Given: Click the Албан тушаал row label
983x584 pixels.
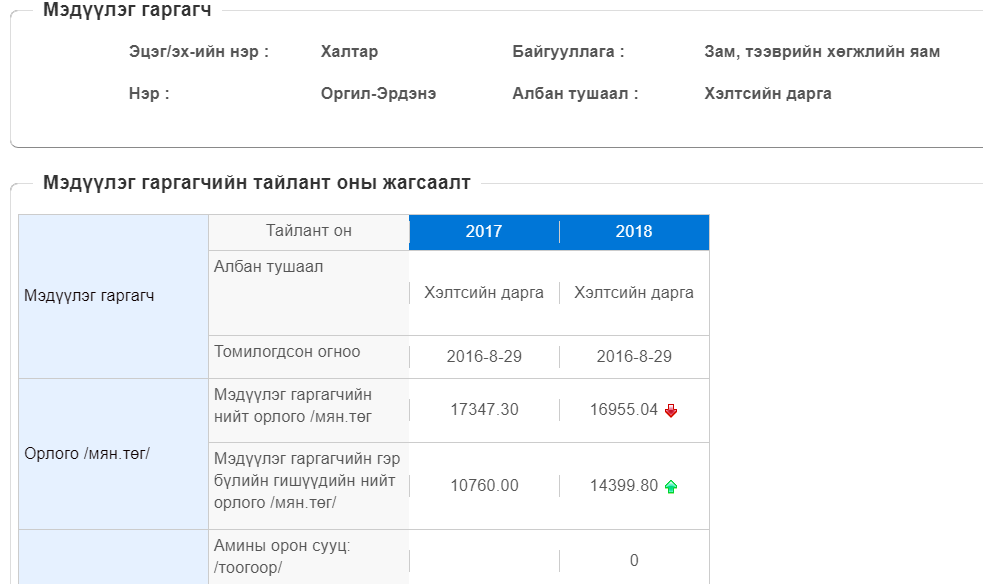Looking at the screenshot, I should (268, 267).
